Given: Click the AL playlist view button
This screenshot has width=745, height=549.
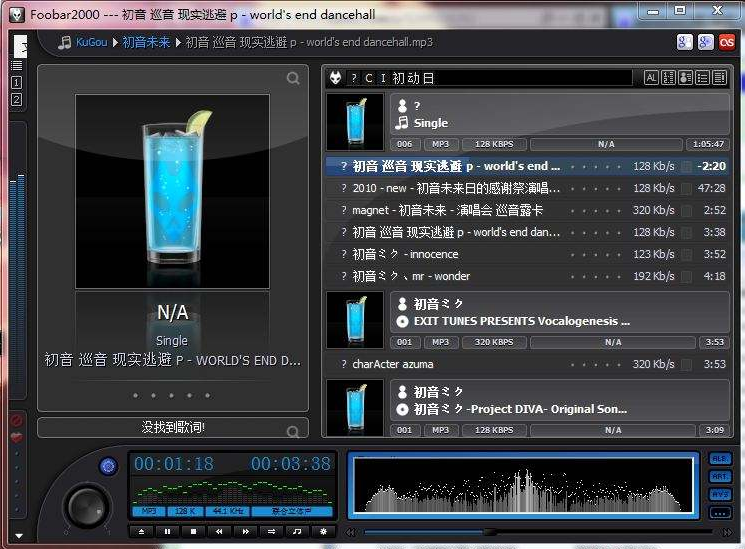Looking at the screenshot, I should coord(651,77).
